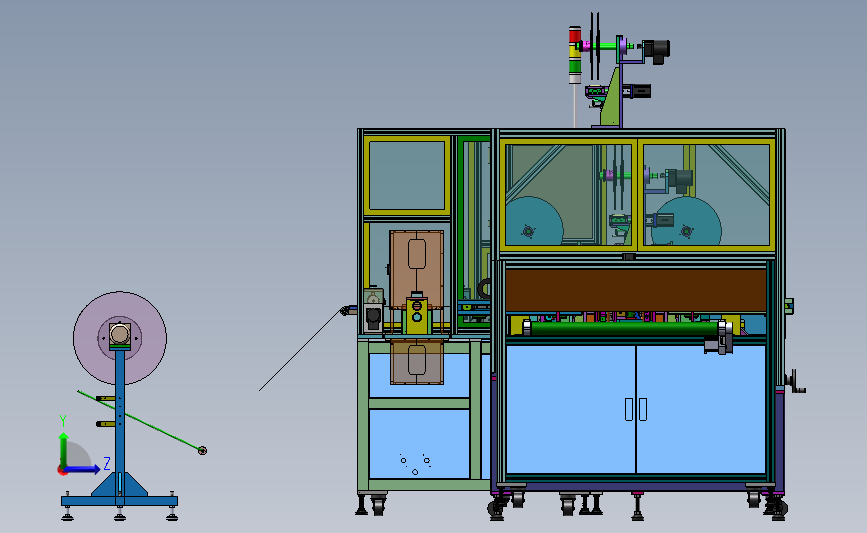Image resolution: width=867 pixels, height=533 pixels.
Task: Select the red segment of the signal tower light
Action: click(575, 35)
